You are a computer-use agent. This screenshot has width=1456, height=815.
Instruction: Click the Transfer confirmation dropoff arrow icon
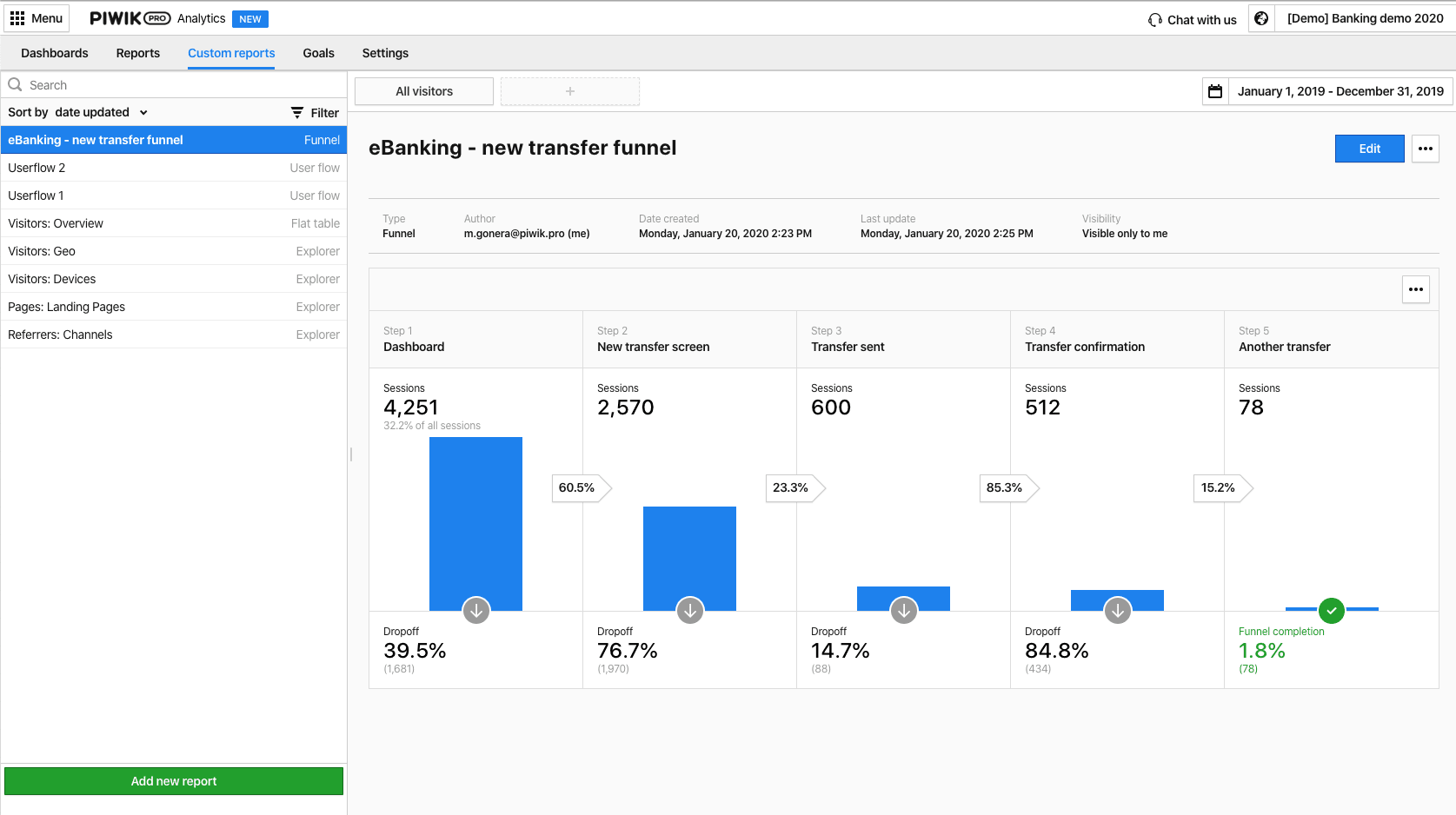[x=1118, y=611]
